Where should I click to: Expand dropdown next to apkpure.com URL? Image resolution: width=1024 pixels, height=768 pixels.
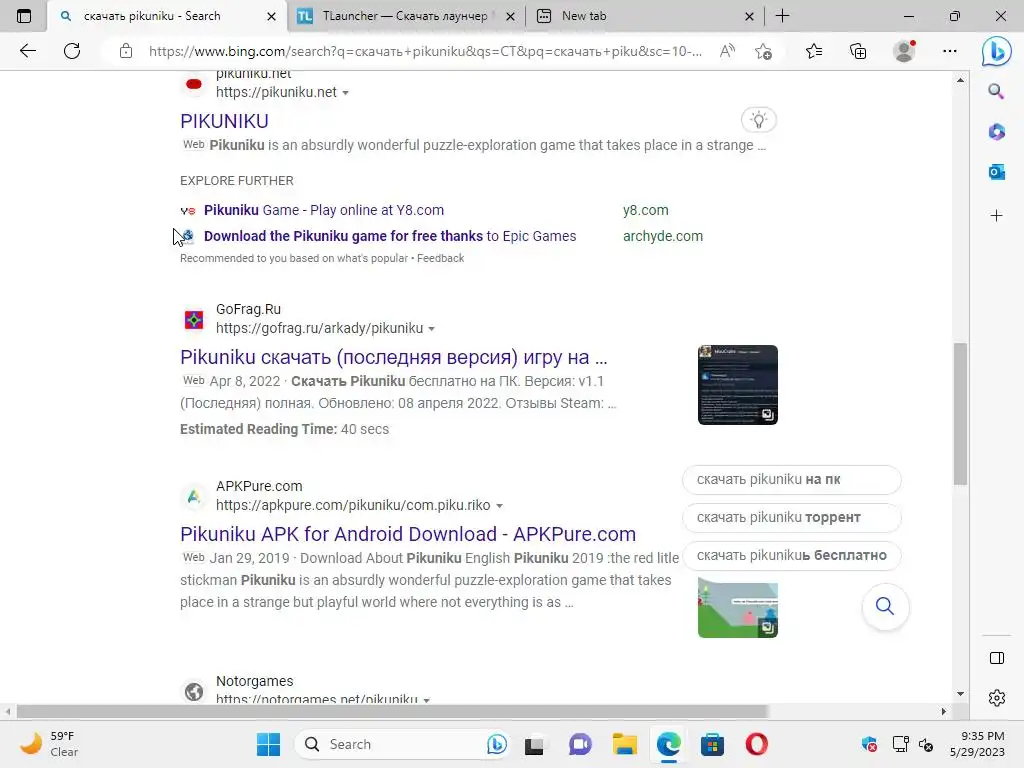click(500, 505)
